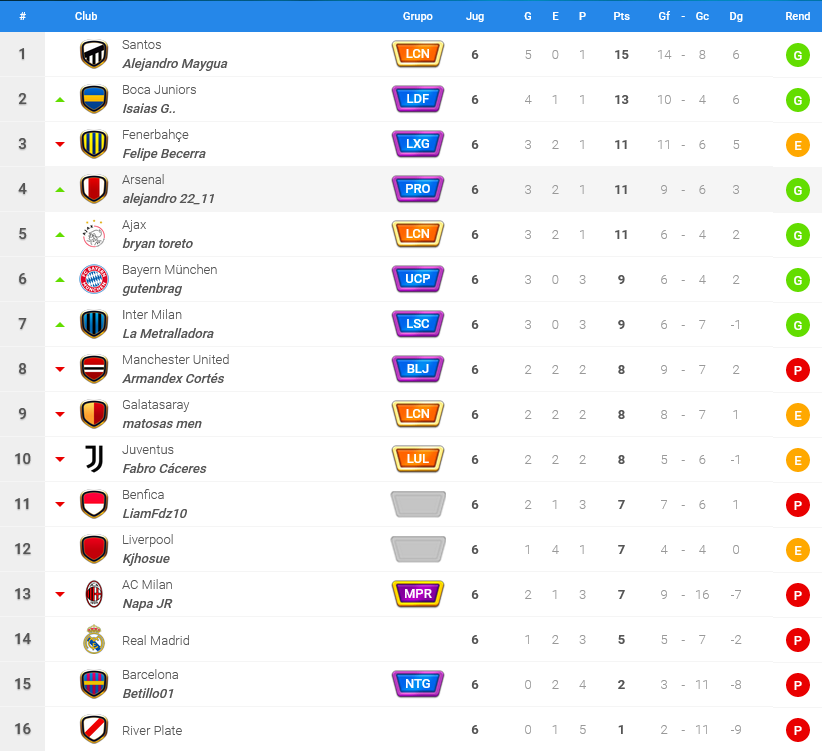Open the Boca Juniors club link

(159, 90)
